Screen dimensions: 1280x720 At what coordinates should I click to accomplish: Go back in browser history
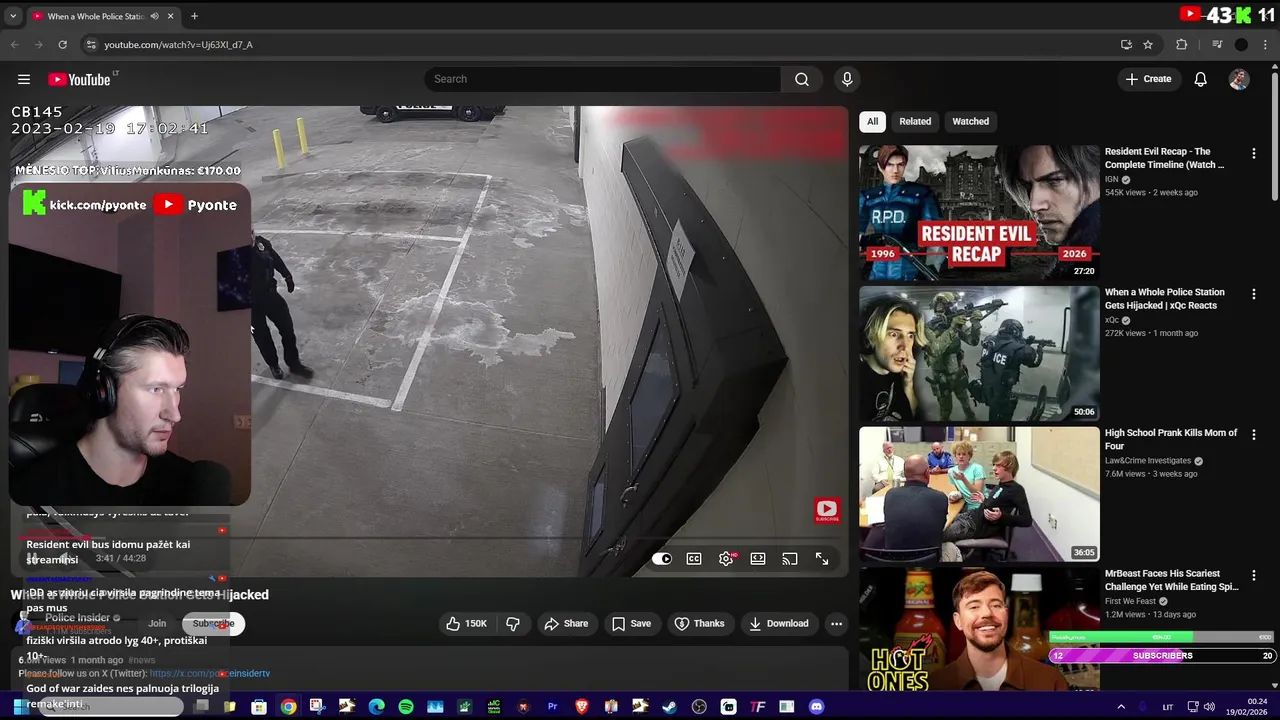click(x=15, y=45)
